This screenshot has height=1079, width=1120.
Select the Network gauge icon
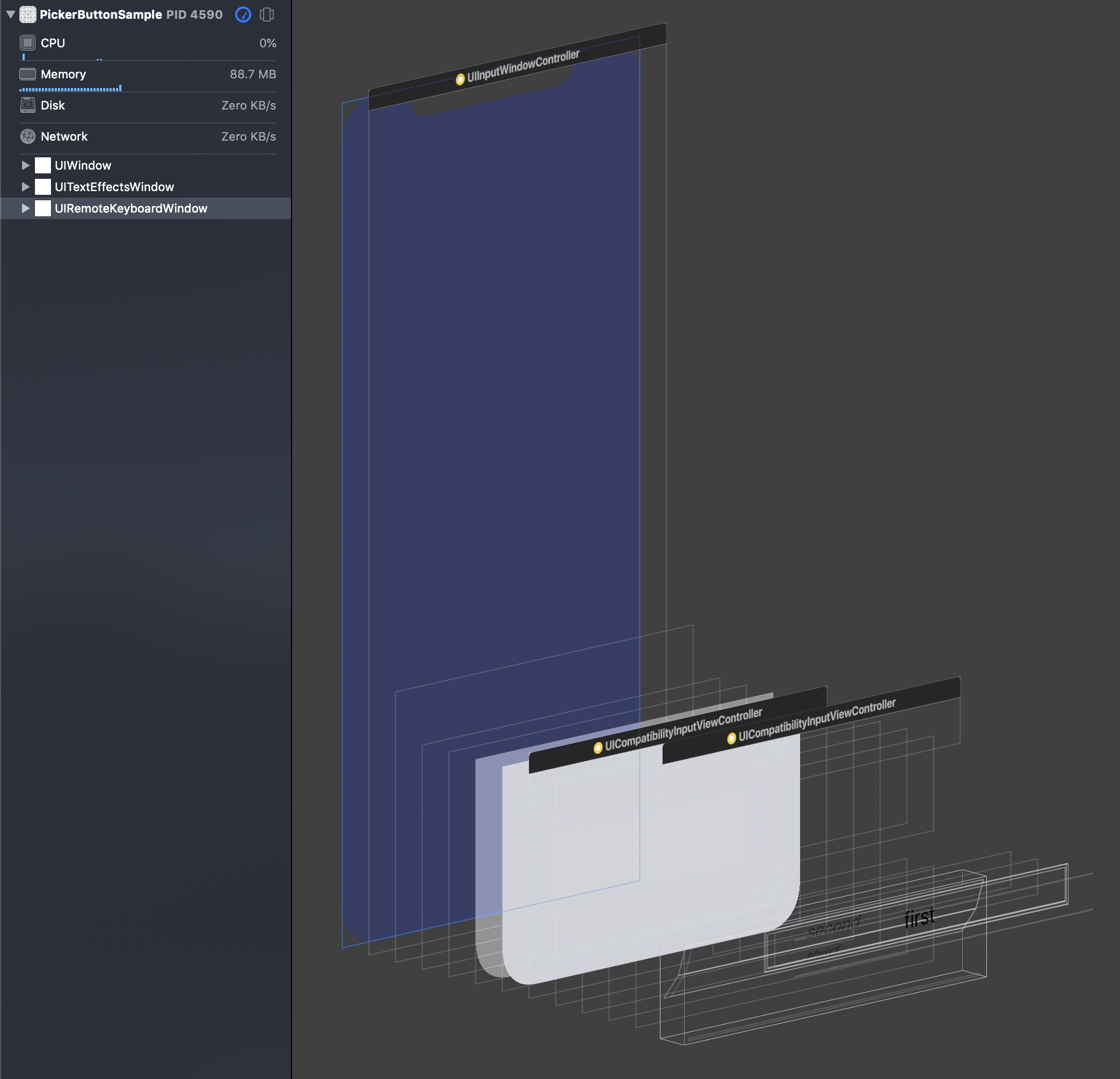27,136
